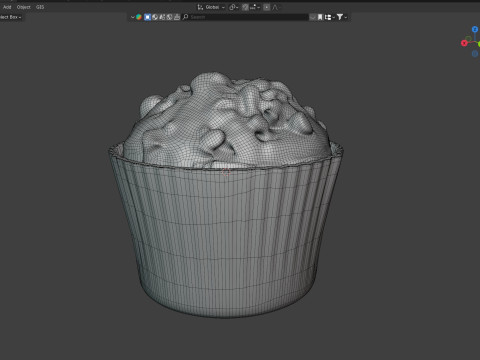Open the Add menu
The width and height of the screenshot is (480, 360).
point(7,7)
